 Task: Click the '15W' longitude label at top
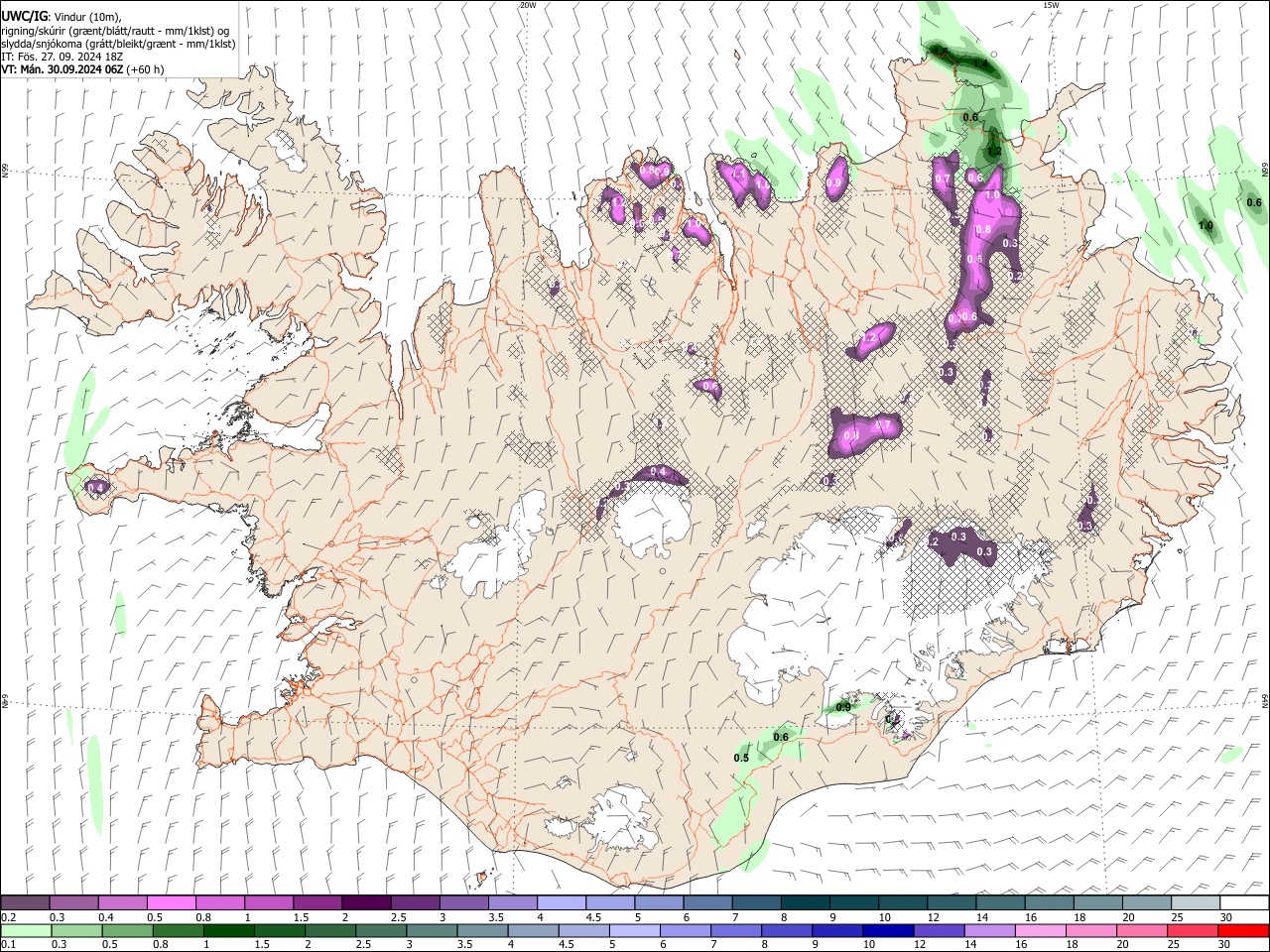(x=1051, y=5)
